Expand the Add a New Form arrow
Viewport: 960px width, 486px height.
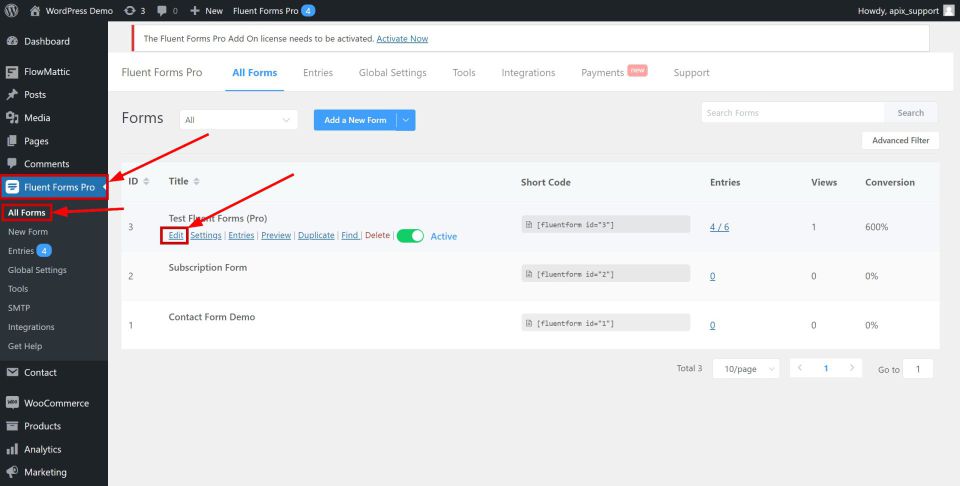[406, 120]
